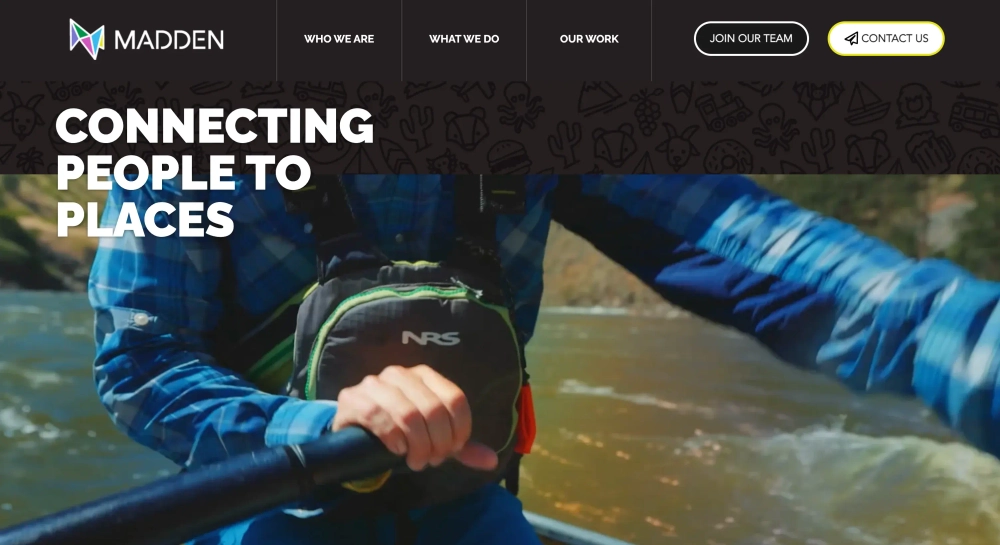The height and width of the screenshot is (545, 1000).
Task: Click the paper plane icon in Contact Us
Action: pyautogui.click(x=851, y=39)
